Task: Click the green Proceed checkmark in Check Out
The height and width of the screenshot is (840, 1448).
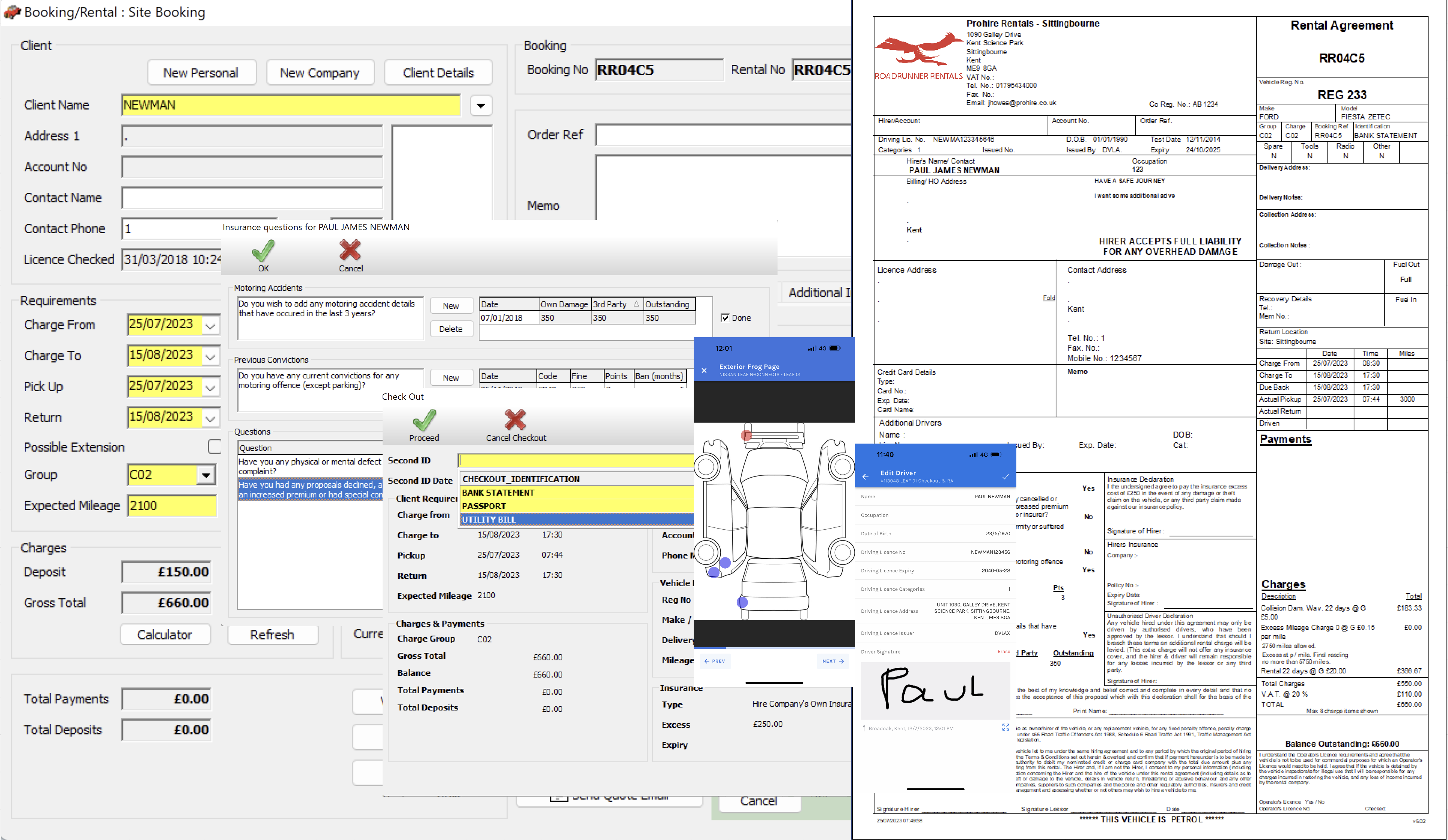Action: [424, 420]
